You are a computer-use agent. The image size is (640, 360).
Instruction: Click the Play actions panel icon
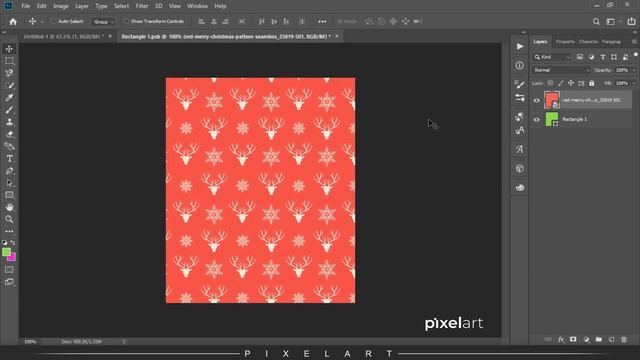coord(520,47)
